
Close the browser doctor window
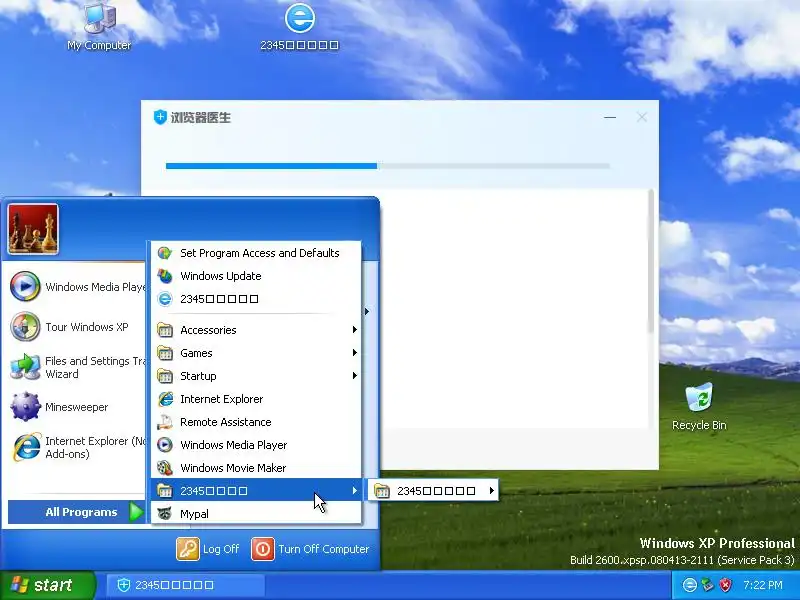pos(642,117)
